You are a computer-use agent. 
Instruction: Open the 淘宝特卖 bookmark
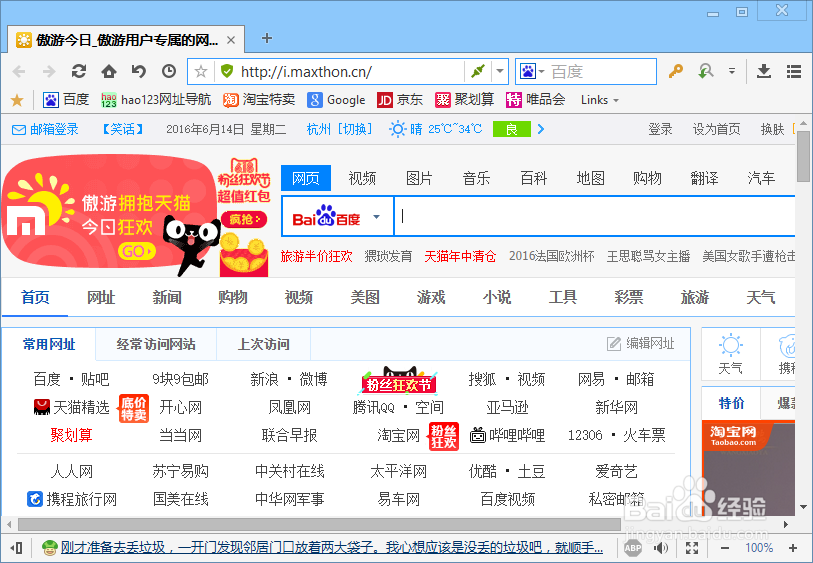coord(259,100)
